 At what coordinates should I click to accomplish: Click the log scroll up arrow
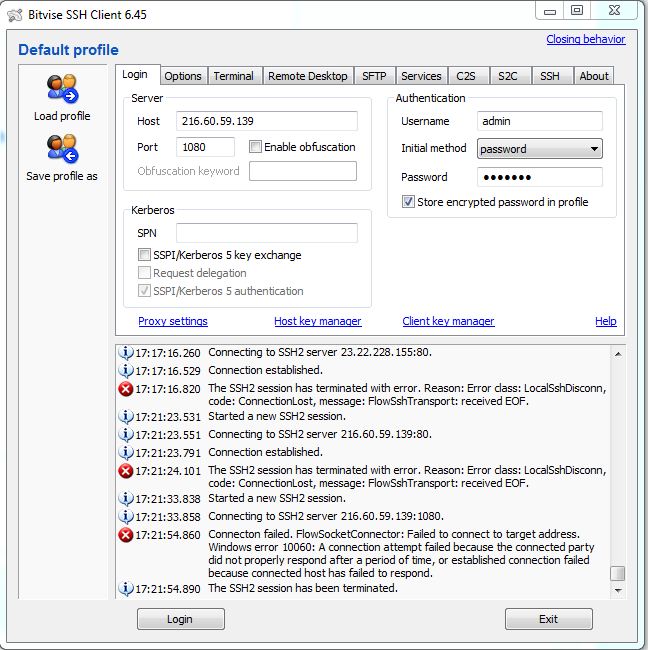pos(618,354)
